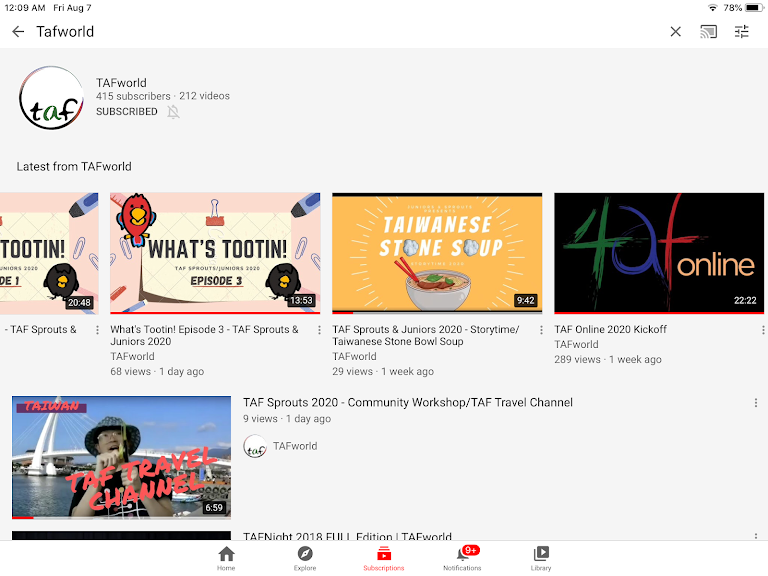Click 289 views · 1 week ago text

coord(608,360)
